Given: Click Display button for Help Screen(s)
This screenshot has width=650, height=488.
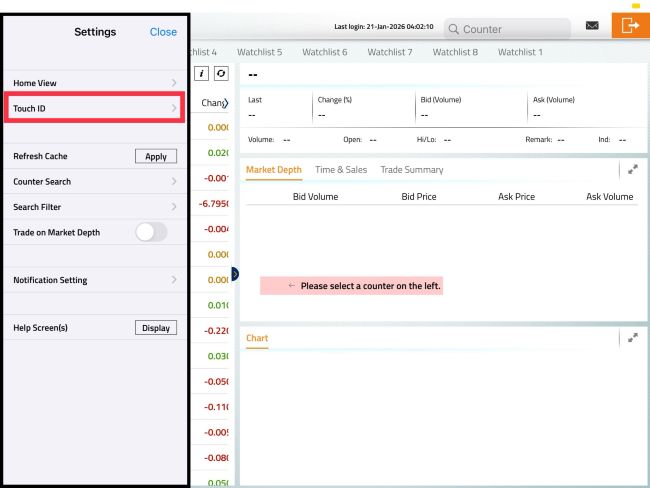Looking at the screenshot, I should (x=156, y=328).
